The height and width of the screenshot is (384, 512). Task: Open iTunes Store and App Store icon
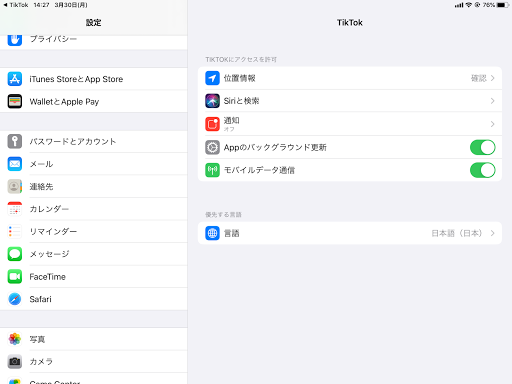pyautogui.click(x=15, y=79)
